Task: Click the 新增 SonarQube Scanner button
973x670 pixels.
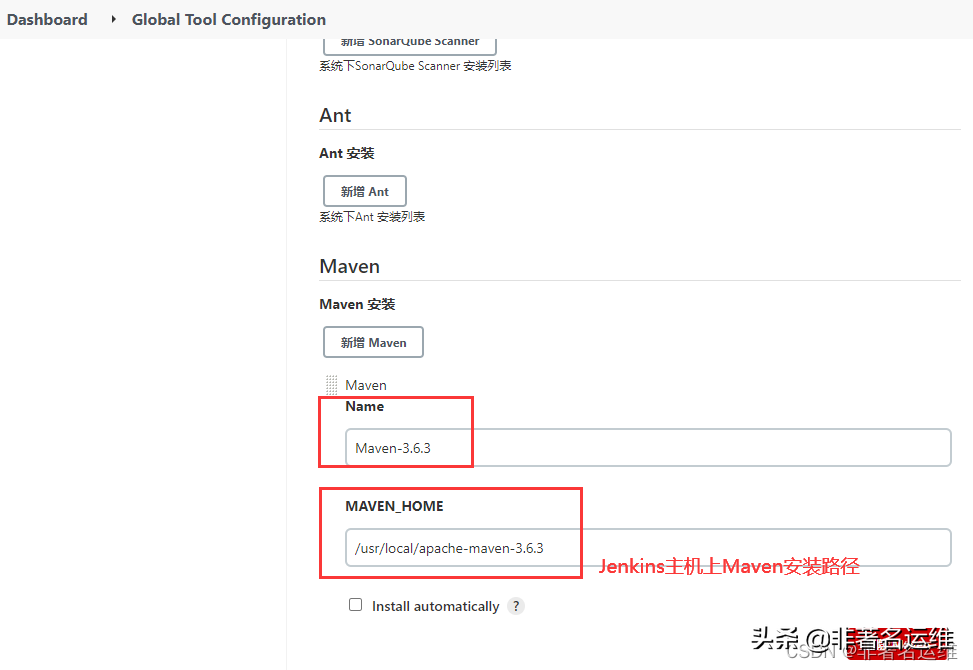Action: point(409,42)
